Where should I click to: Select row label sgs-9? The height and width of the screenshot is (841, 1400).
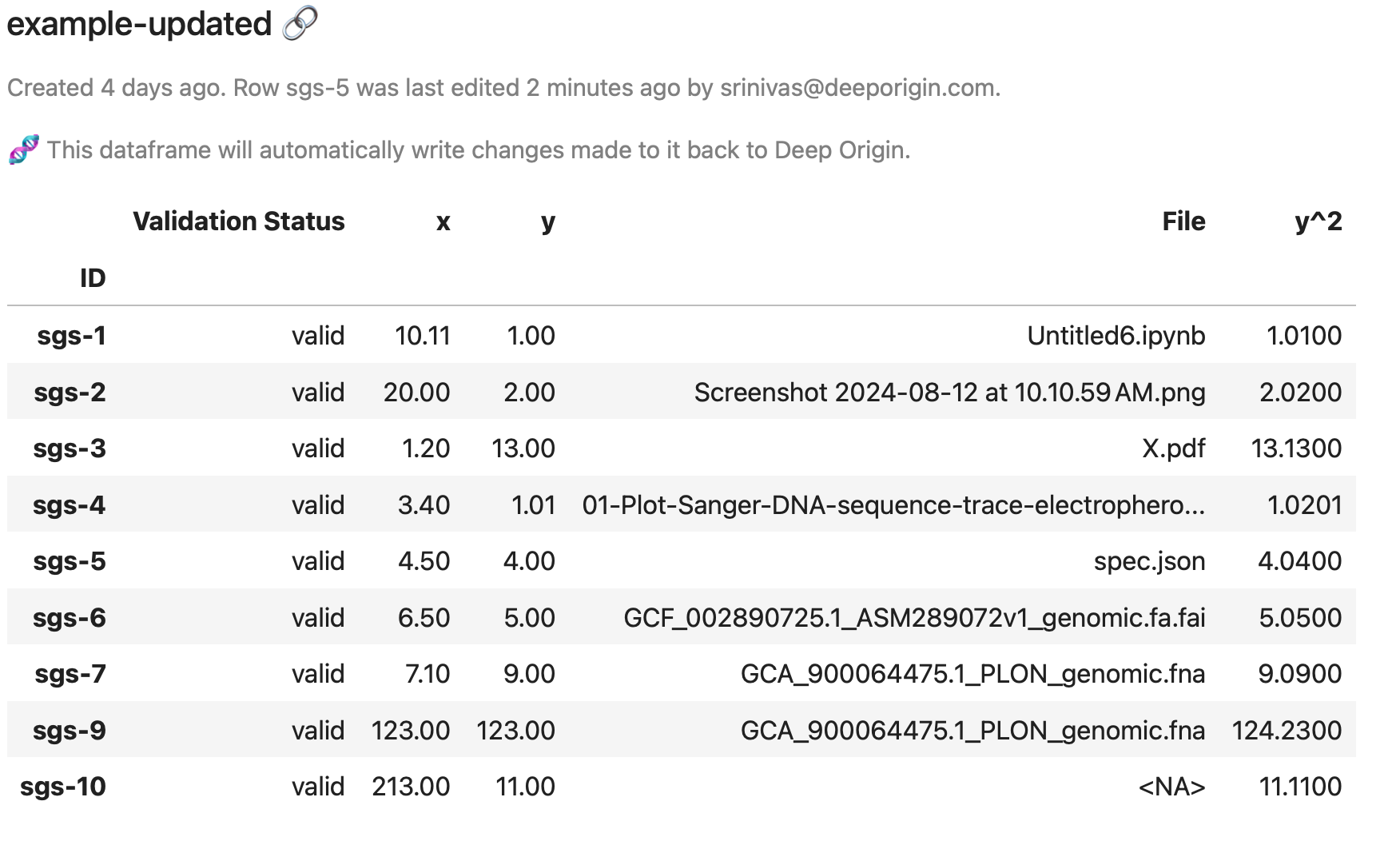tap(70, 731)
